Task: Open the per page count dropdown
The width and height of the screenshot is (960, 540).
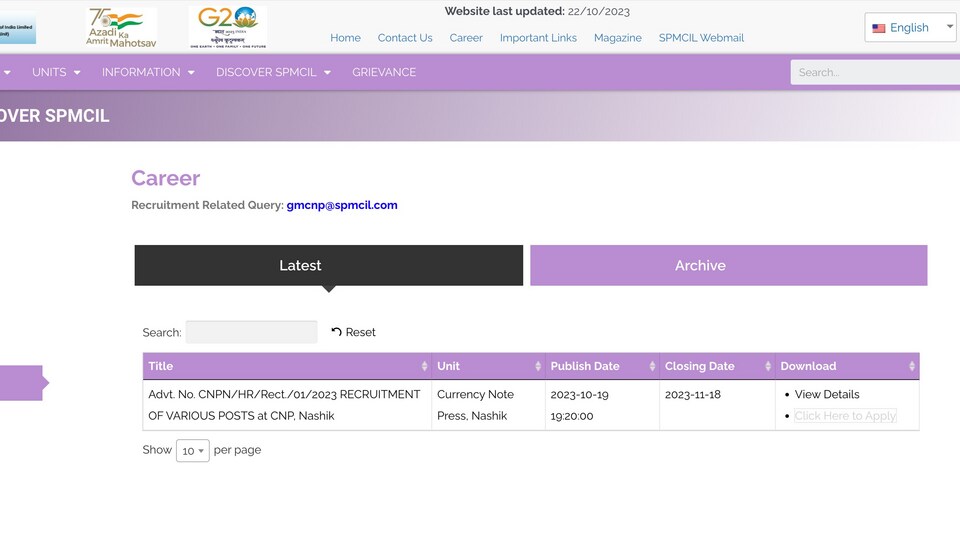Action: (193, 451)
